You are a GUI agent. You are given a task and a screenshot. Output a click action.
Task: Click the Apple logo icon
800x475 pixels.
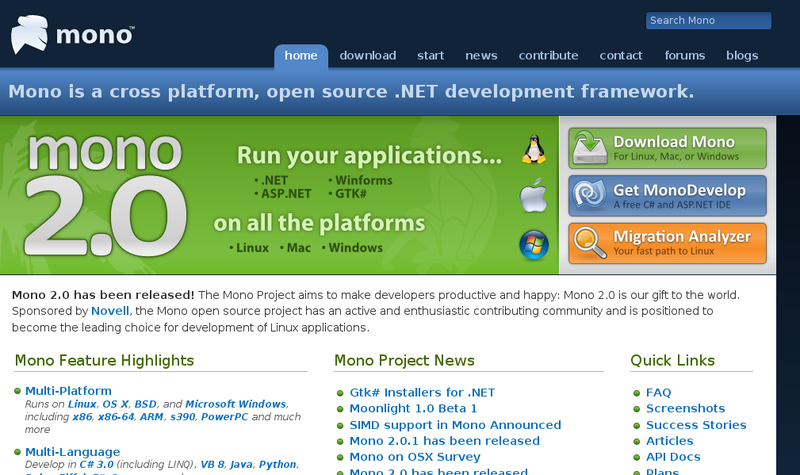tap(534, 195)
